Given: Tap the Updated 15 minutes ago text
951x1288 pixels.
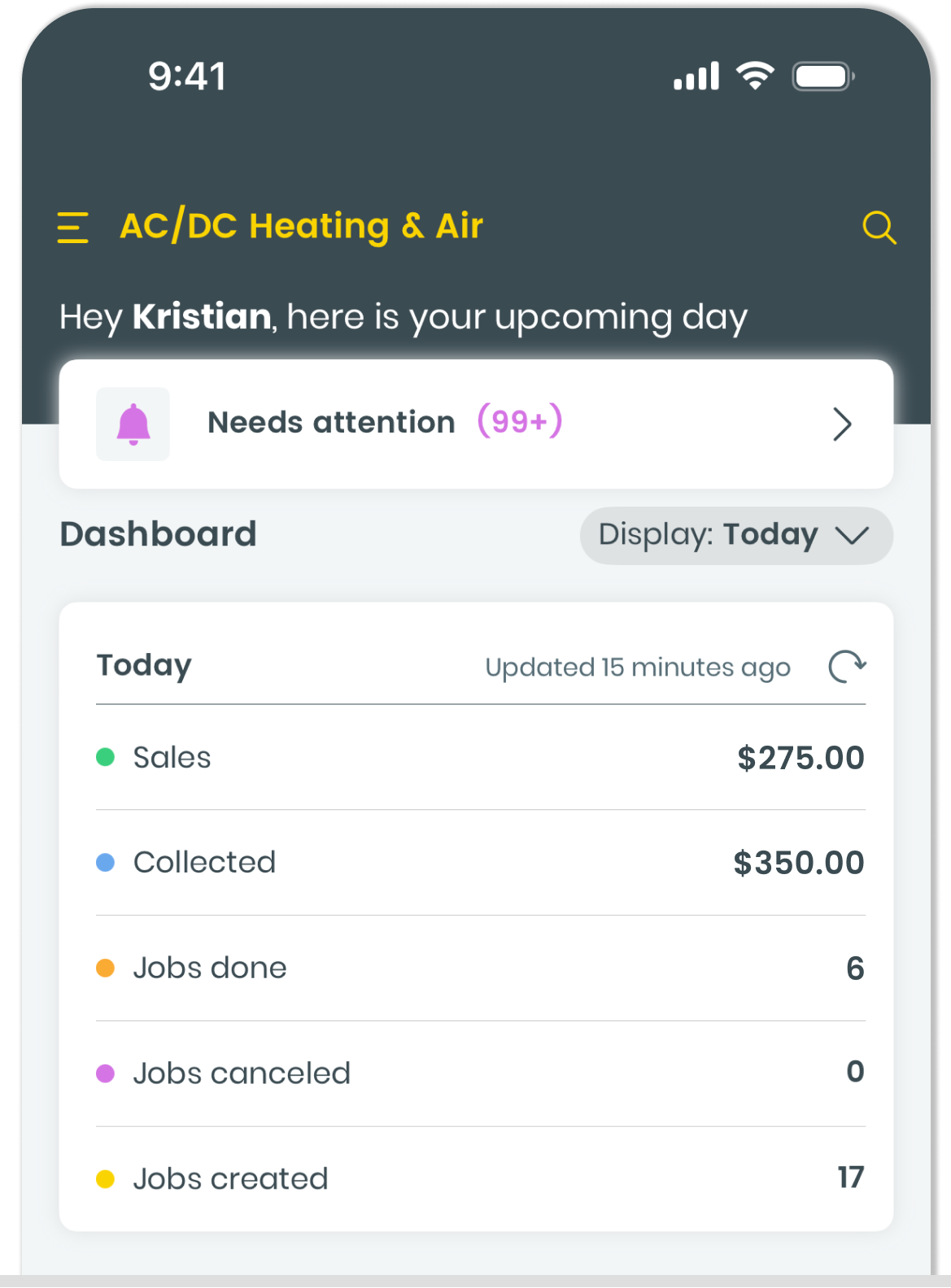Looking at the screenshot, I should (x=638, y=668).
